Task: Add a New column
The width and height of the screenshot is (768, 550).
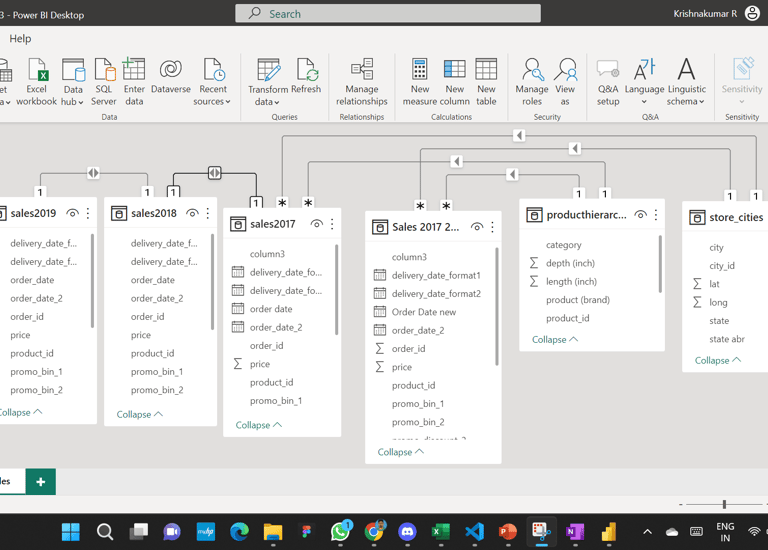Action: click(455, 81)
